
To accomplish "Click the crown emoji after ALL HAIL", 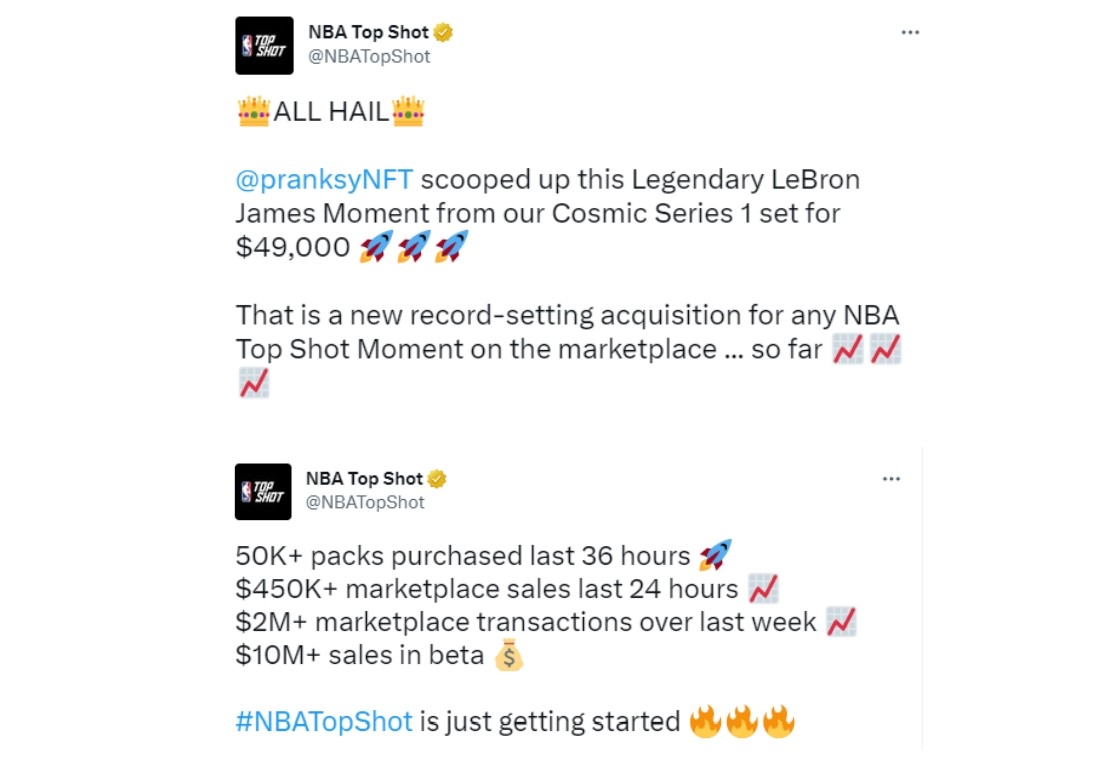I will (x=408, y=111).
